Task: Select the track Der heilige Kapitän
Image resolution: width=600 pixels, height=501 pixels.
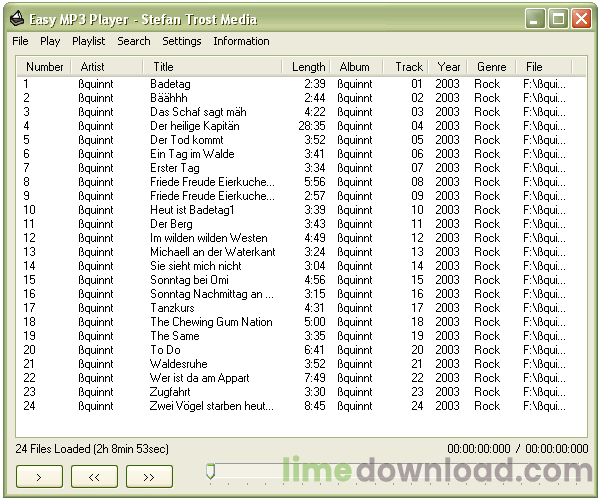Action: tap(194, 126)
